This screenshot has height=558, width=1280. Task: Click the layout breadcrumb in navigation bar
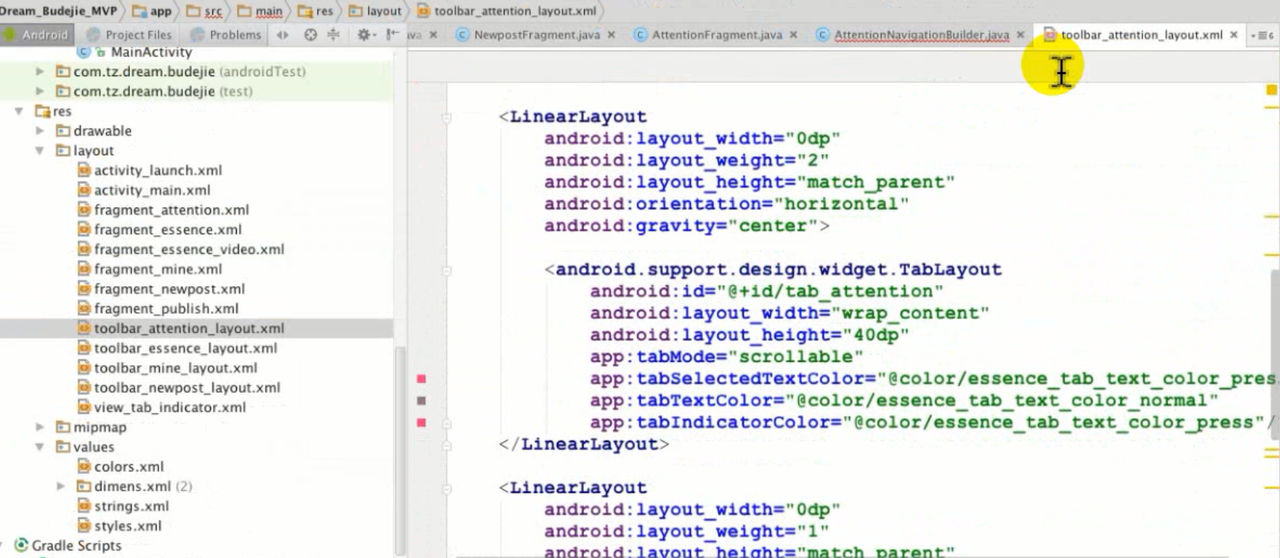coord(384,11)
